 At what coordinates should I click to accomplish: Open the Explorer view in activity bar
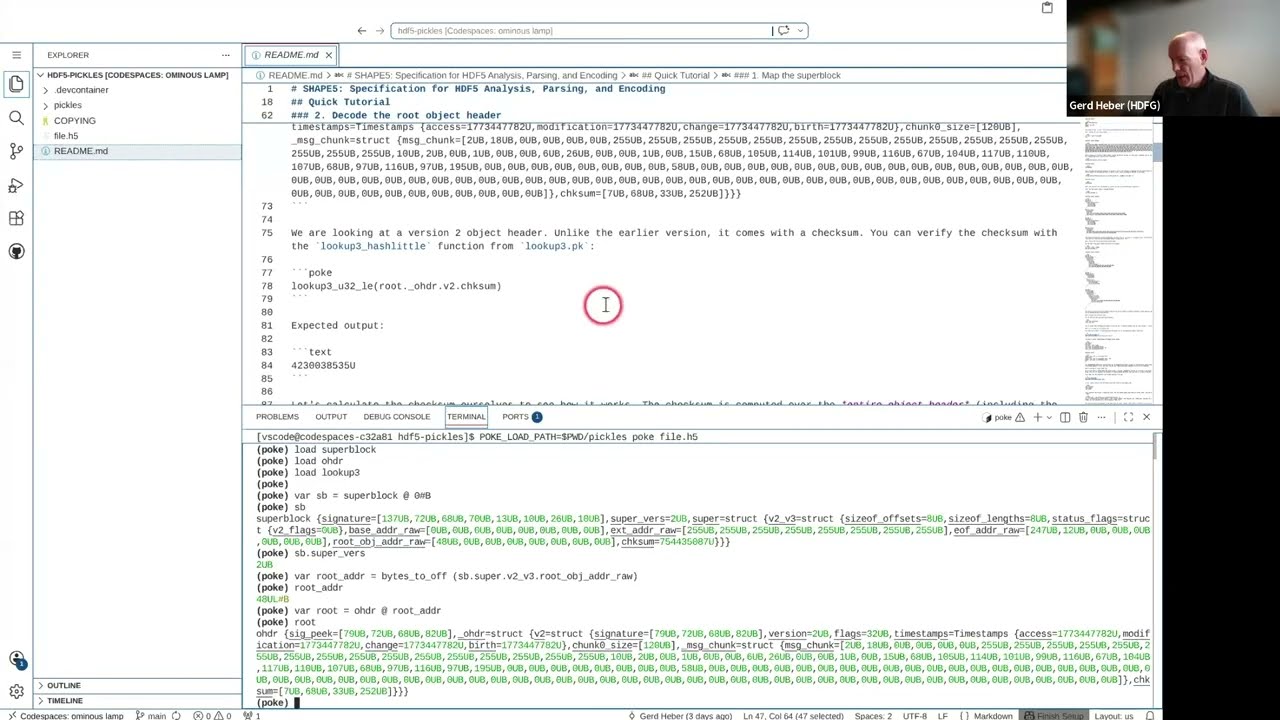tap(16, 85)
